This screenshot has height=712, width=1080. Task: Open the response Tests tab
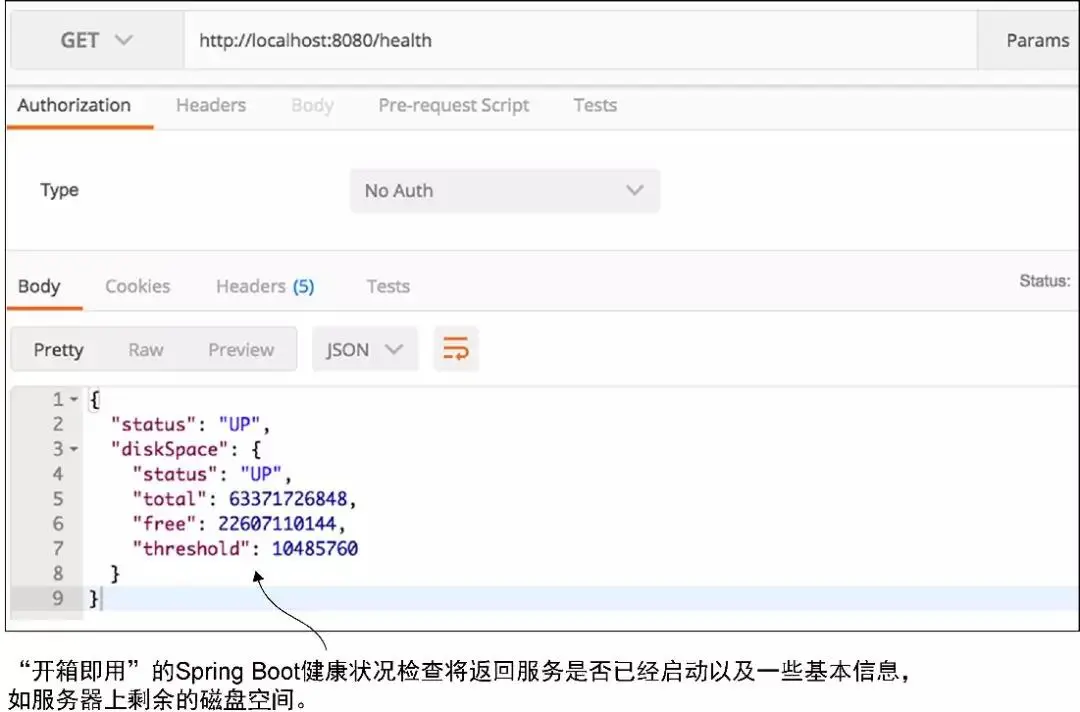pos(388,286)
